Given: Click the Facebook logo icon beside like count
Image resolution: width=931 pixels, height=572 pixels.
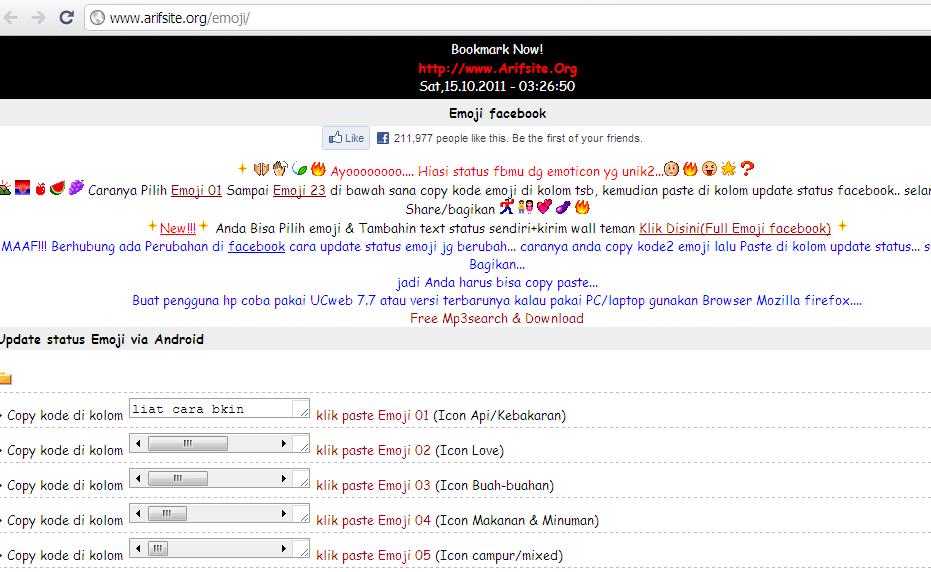Looking at the screenshot, I should pyautogui.click(x=383, y=138).
